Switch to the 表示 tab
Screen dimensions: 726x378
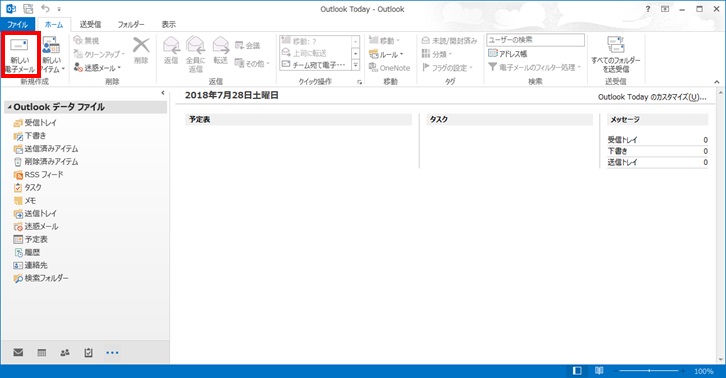(169, 24)
